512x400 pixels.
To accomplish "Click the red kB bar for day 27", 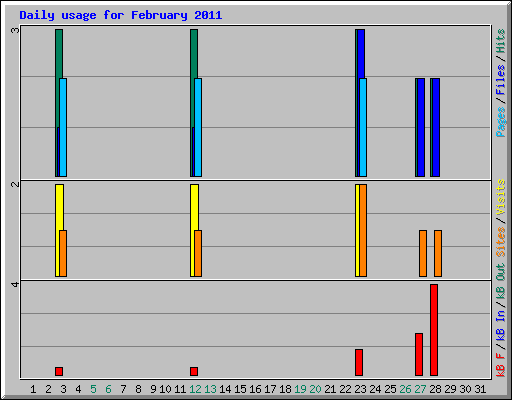I will pos(419,354).
